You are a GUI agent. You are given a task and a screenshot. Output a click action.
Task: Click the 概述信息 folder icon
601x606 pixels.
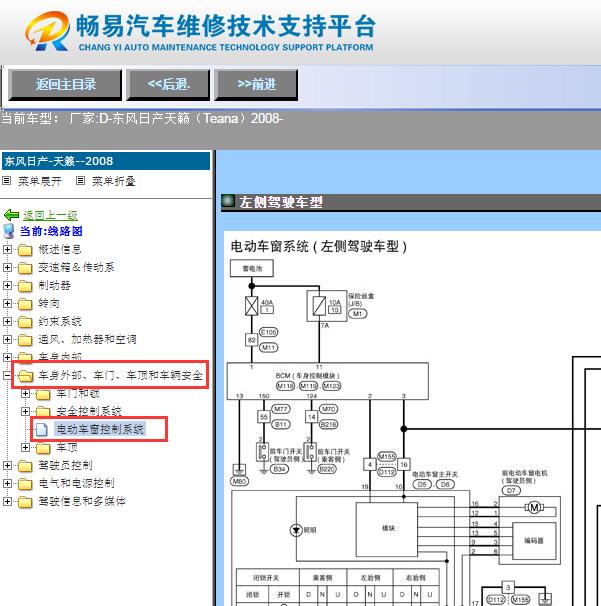25,250
